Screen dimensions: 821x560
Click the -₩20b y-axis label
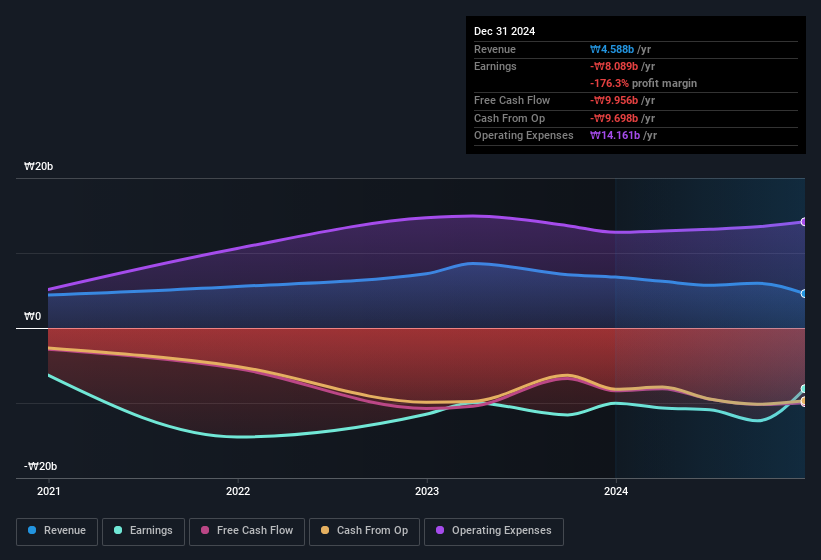coord(40,466)
